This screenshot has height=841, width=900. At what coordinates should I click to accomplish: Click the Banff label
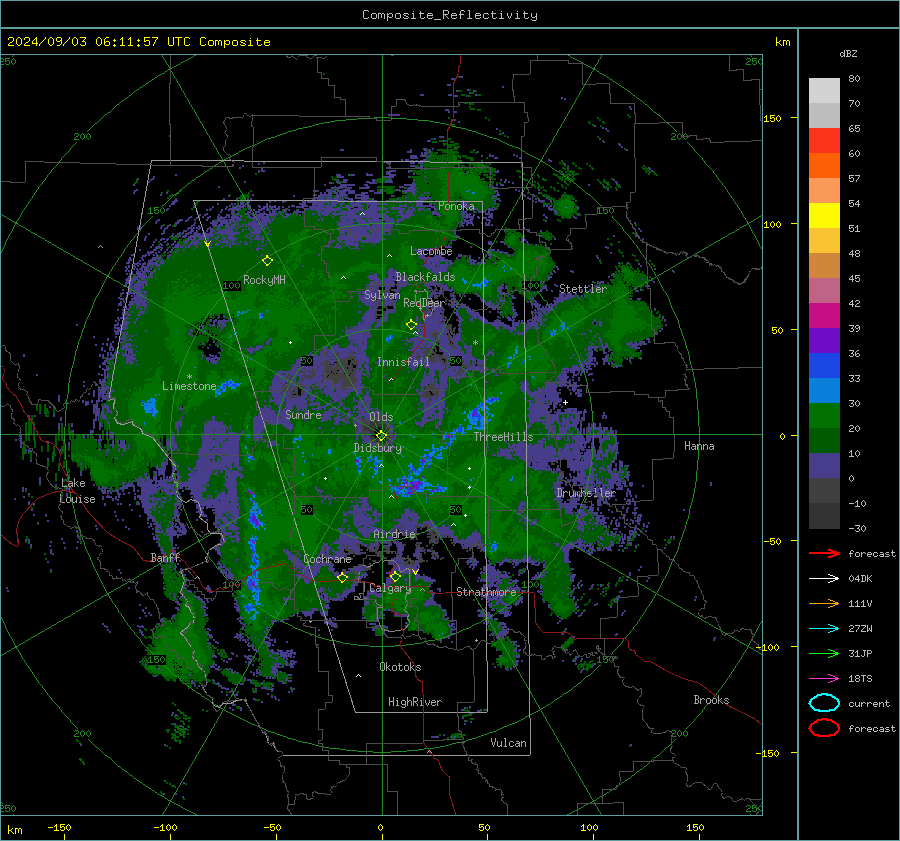[x=165, y=557]
